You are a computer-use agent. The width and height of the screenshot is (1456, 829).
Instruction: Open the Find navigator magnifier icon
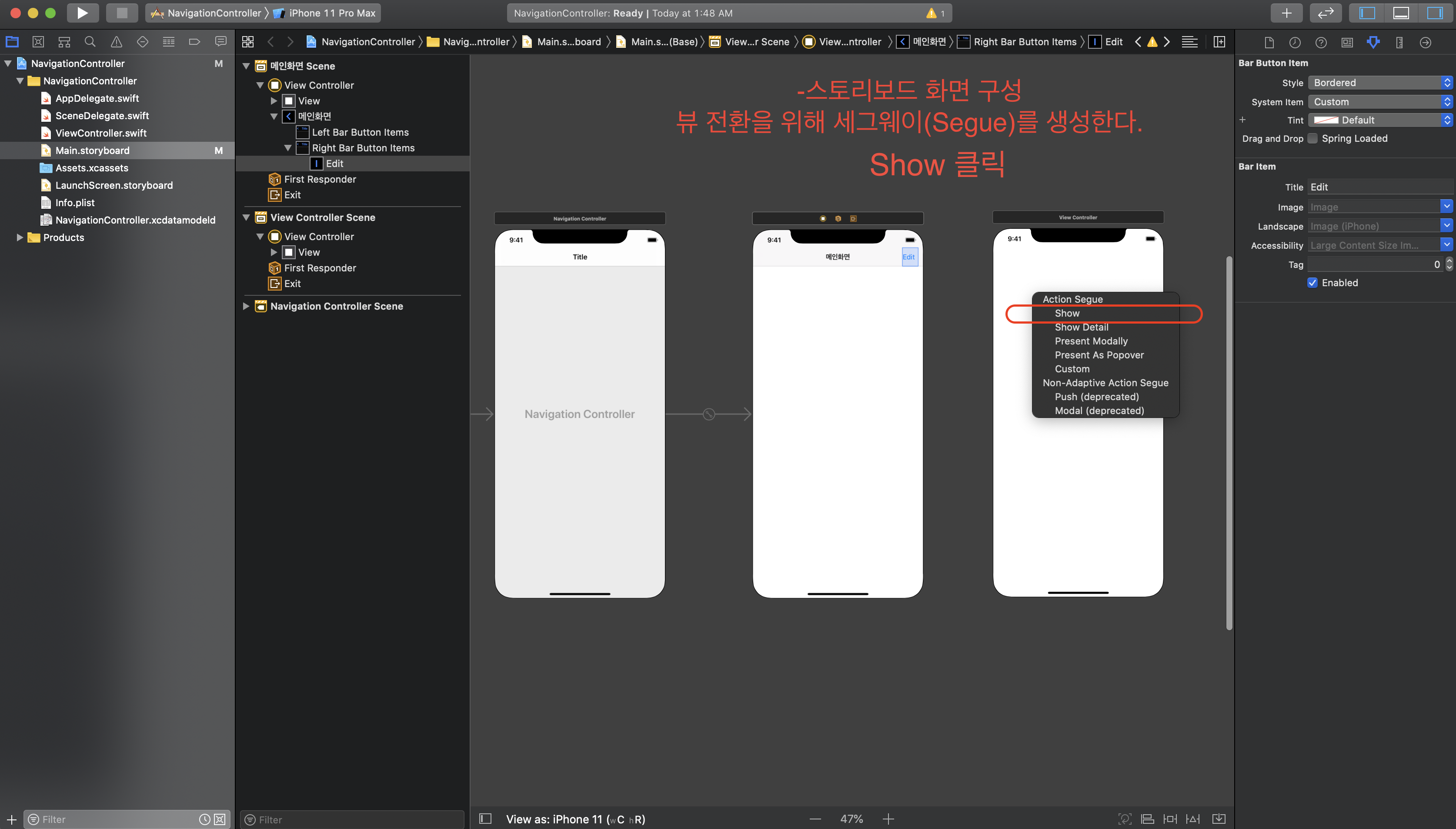90,42
